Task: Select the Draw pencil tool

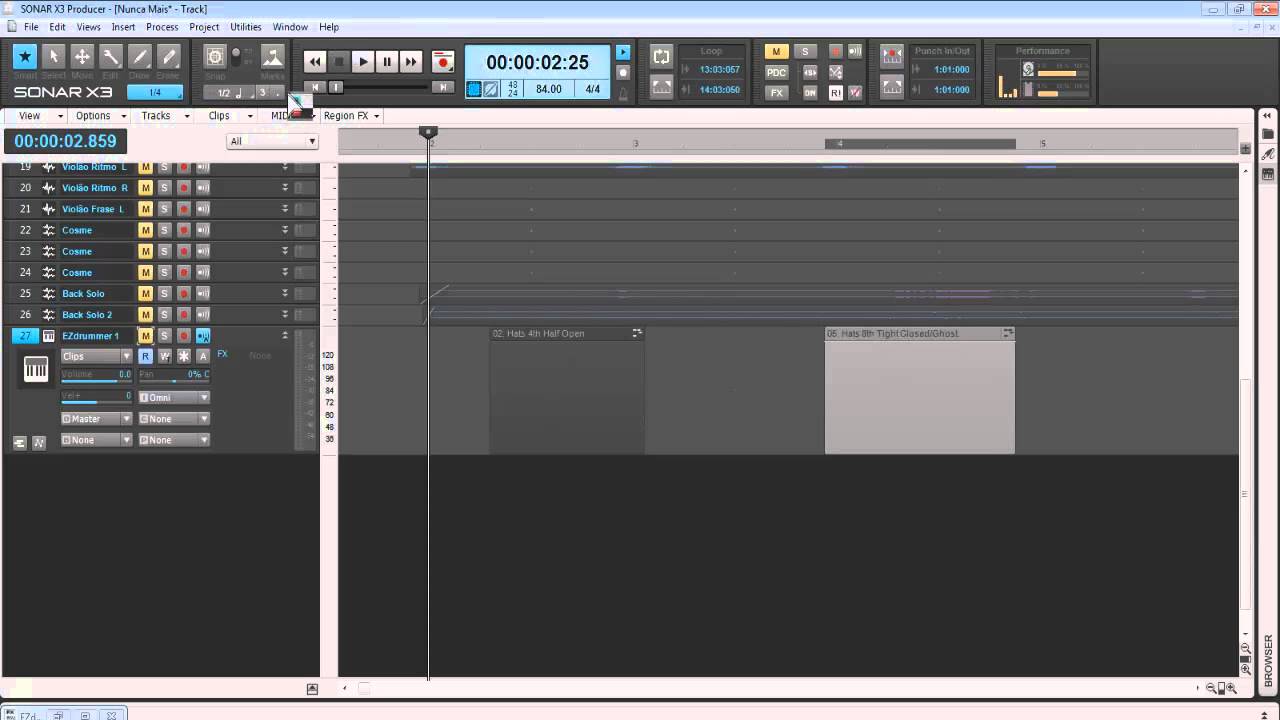Action: coord(140,57)
